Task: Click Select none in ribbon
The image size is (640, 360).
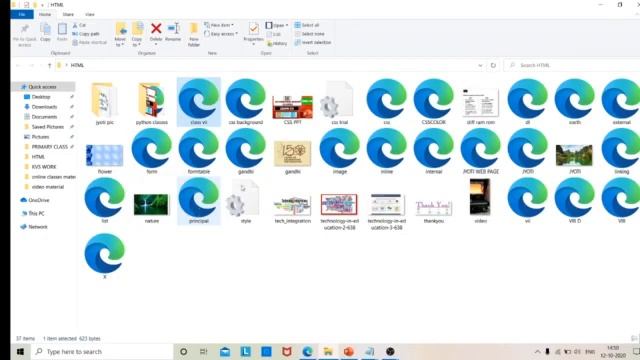Action: point(310,34)
